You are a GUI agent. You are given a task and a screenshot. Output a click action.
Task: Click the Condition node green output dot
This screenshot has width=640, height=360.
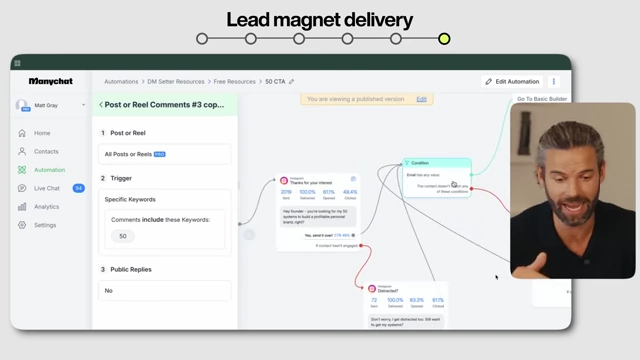[x=471, y=175]
